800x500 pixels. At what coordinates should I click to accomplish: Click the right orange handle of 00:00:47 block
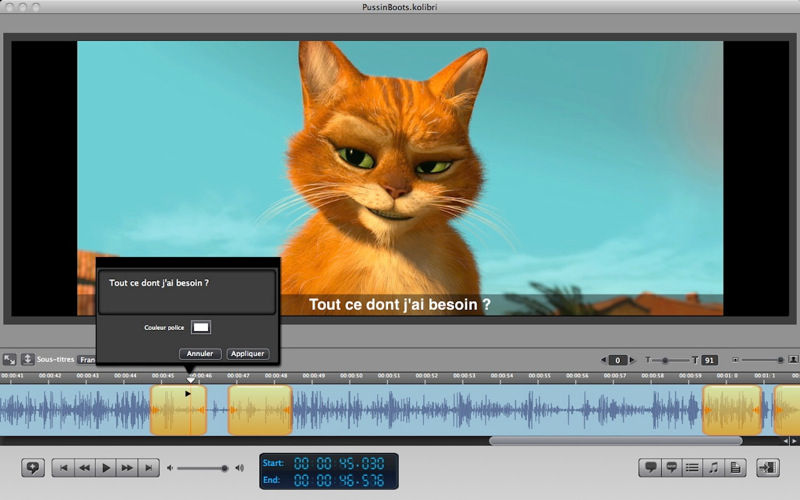pos(287,410)
